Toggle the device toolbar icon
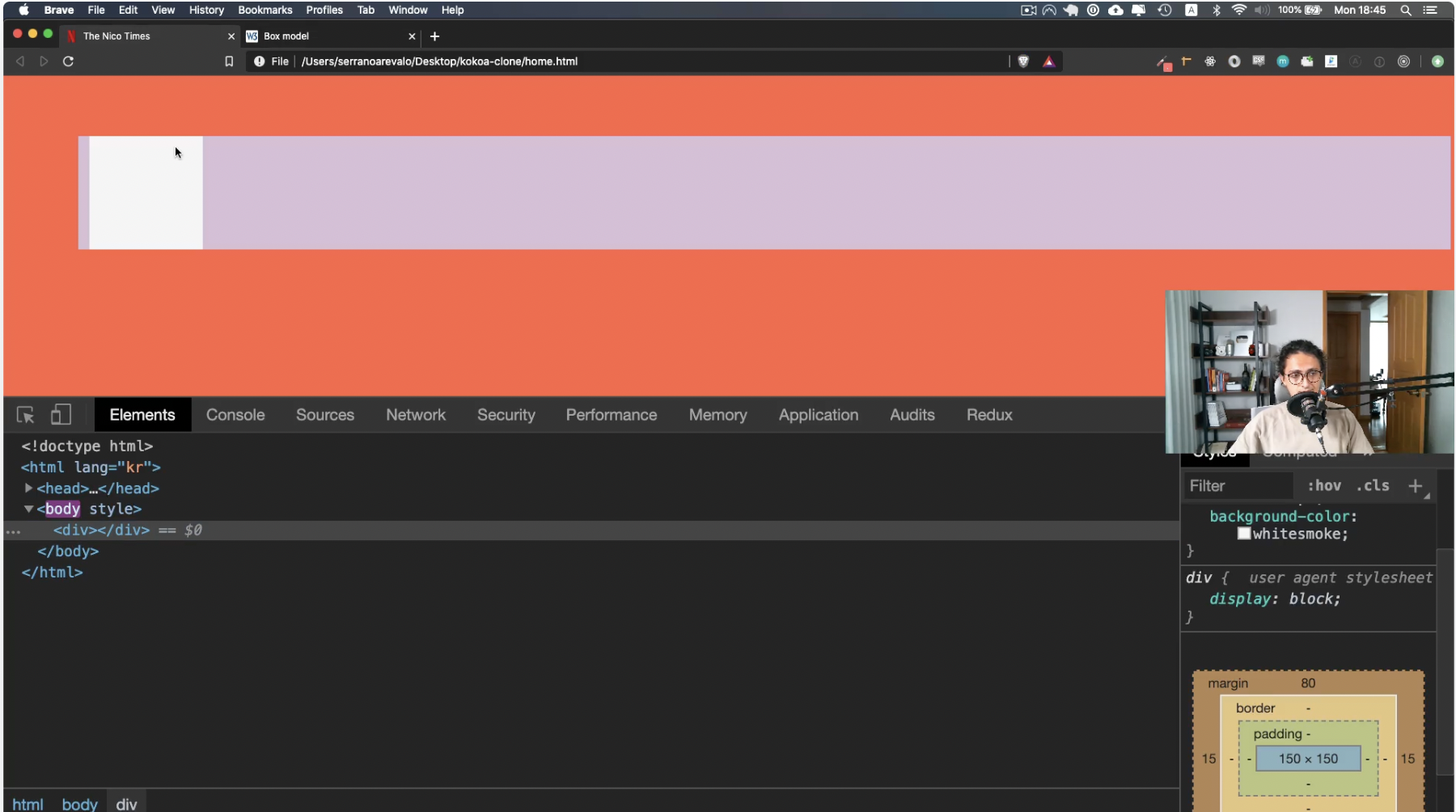The image size is (1456, 812). click(x=61, y=415)
